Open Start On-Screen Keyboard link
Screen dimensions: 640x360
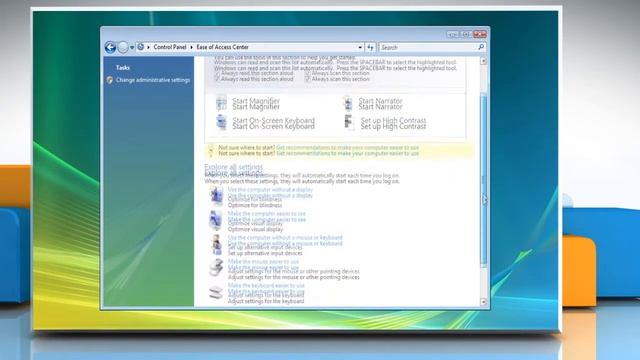coord(273,123)
